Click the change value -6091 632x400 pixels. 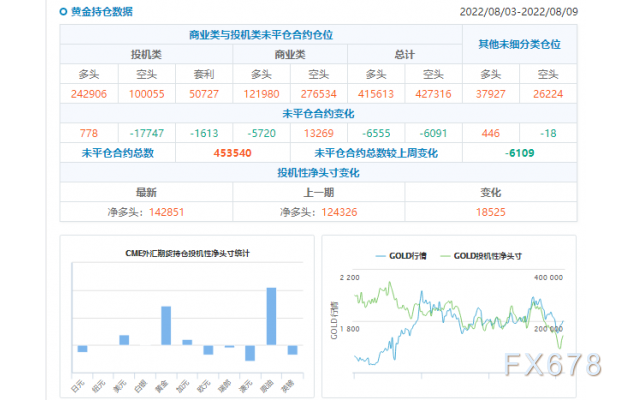[x=433, y=133]
